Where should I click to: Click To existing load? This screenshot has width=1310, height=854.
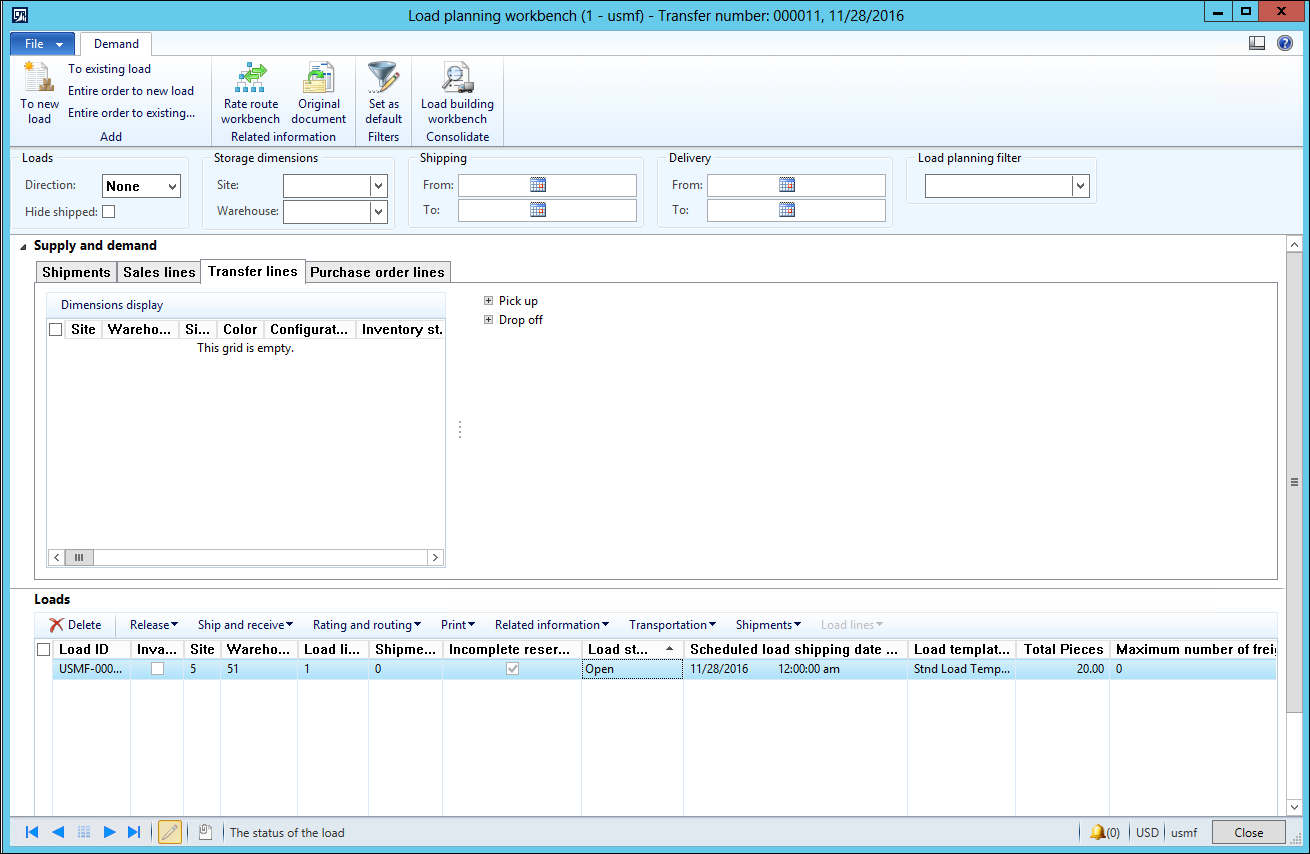[110, 69]
